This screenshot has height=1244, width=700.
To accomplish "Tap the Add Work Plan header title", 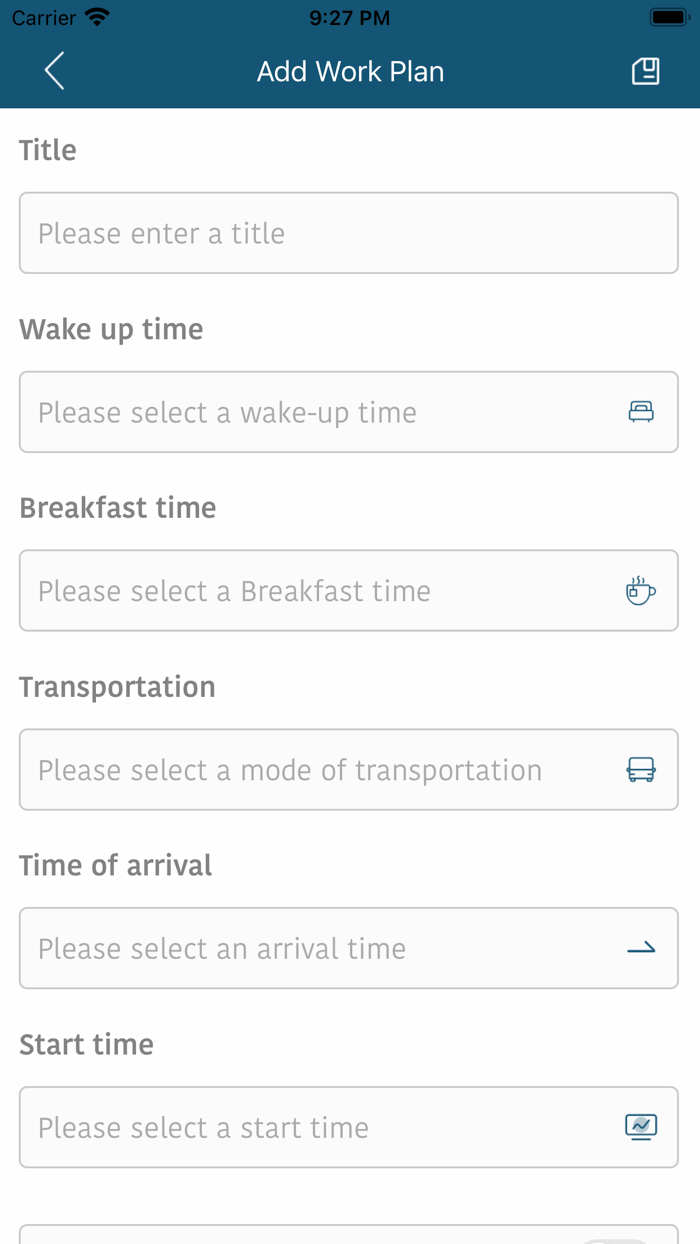I will [350, 71].
